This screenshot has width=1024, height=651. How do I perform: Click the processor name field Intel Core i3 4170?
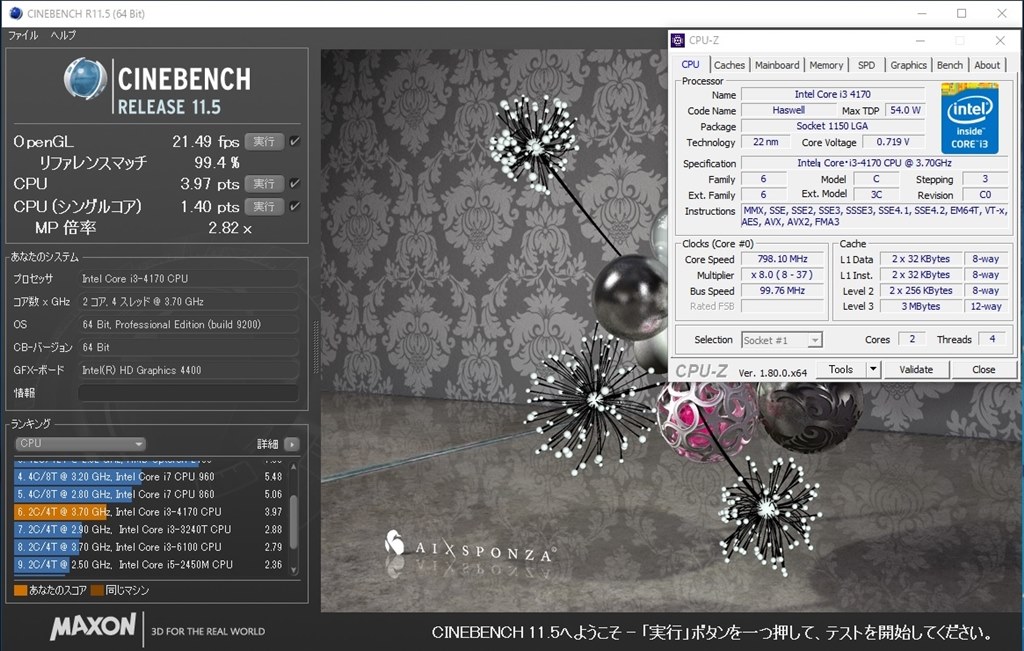[833, 95]
